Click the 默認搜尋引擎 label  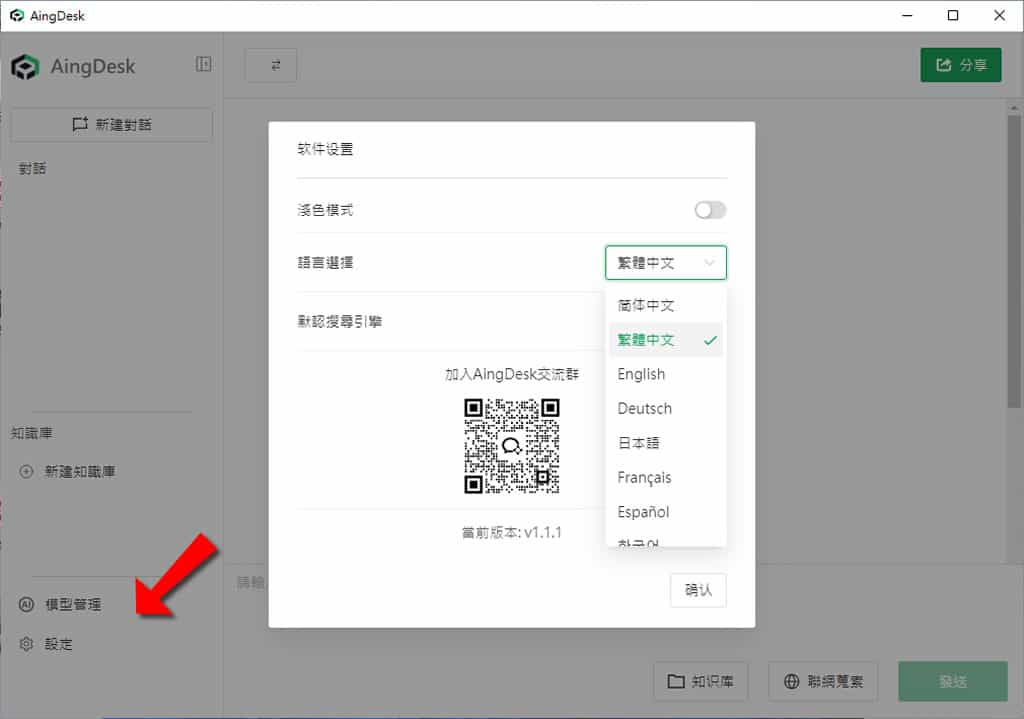[340, 321]
